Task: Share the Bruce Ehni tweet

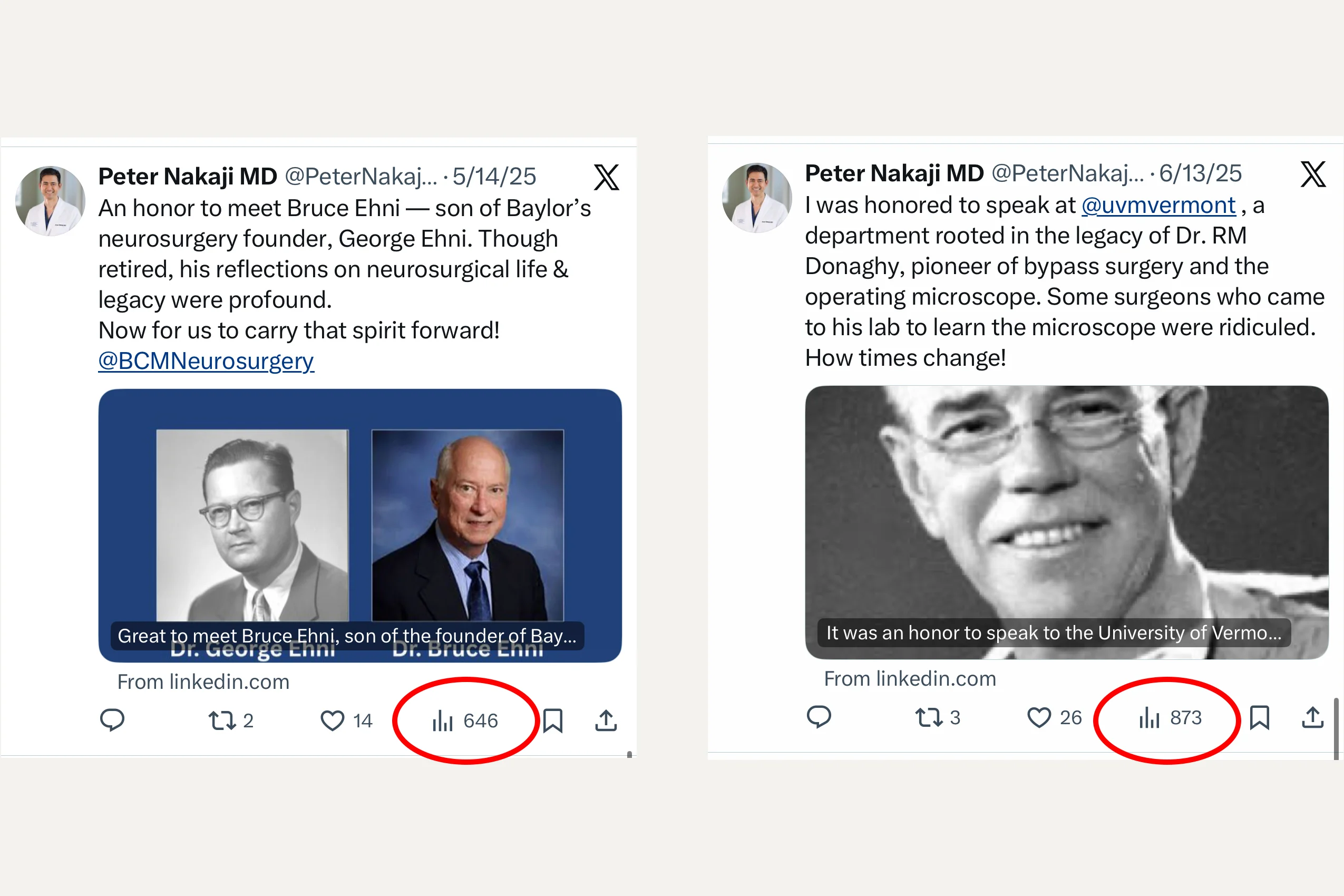Action: pos(606,720)
